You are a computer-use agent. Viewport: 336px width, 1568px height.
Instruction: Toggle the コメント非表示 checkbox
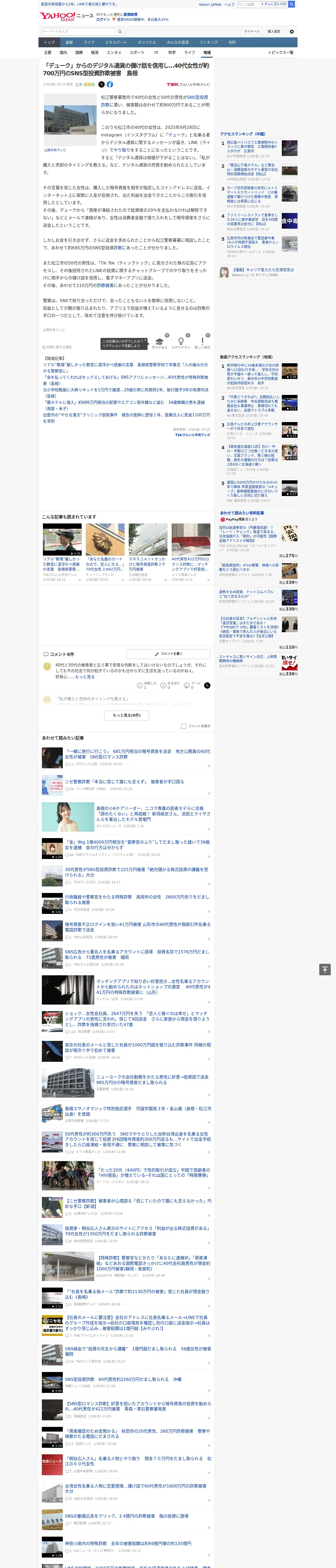point(183,726)
